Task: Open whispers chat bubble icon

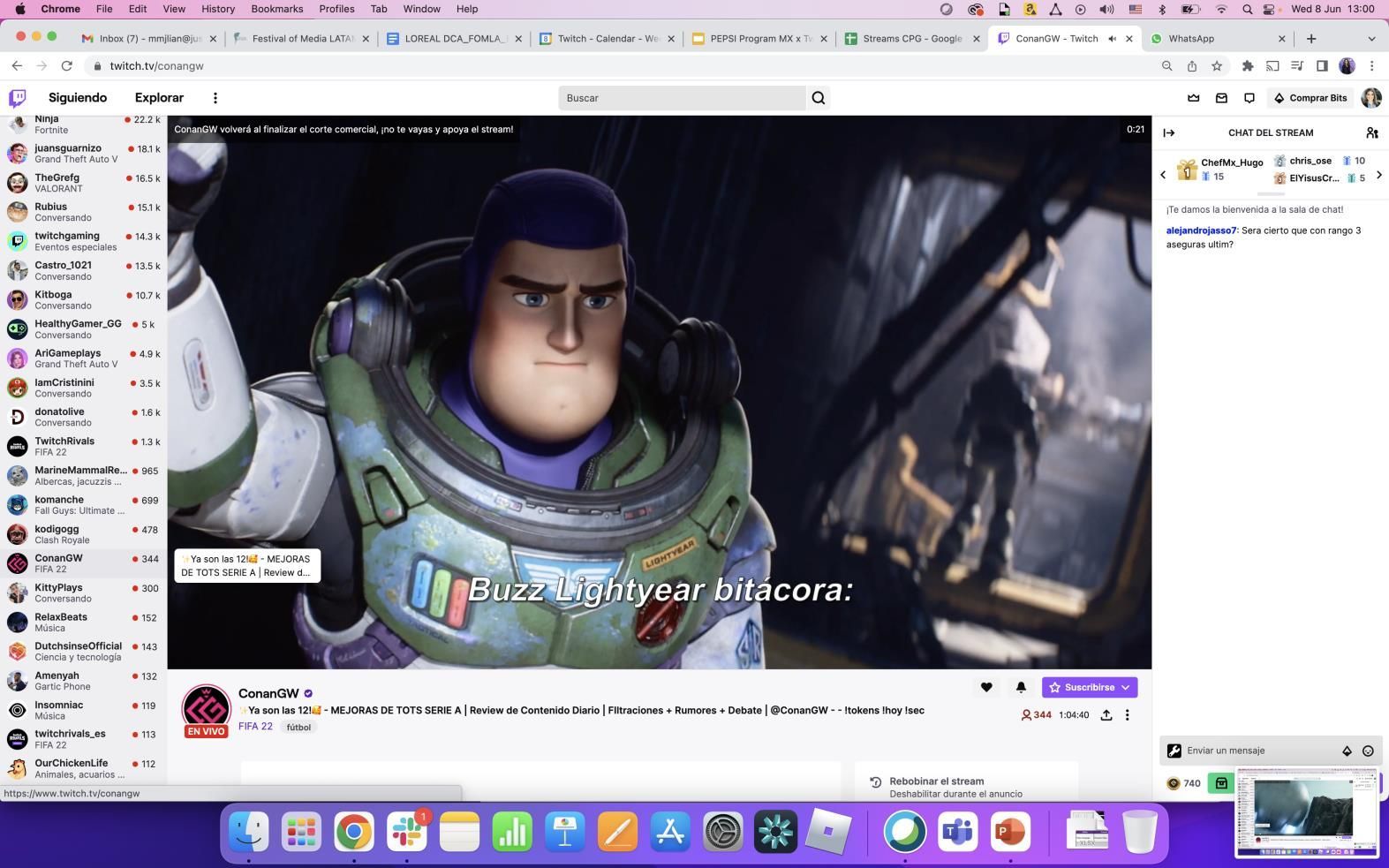Action: point(1249,98)
